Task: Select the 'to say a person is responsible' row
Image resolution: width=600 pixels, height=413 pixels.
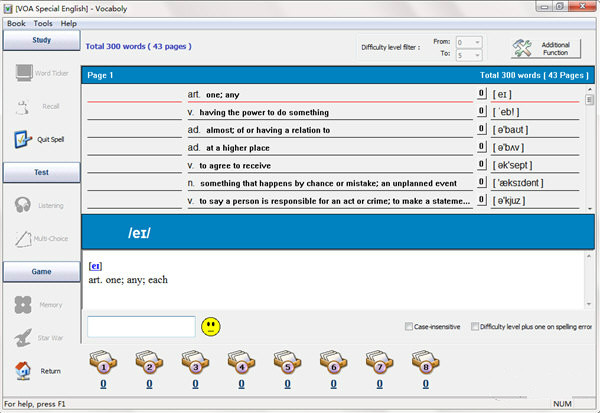Action: [x=330, y=201]
